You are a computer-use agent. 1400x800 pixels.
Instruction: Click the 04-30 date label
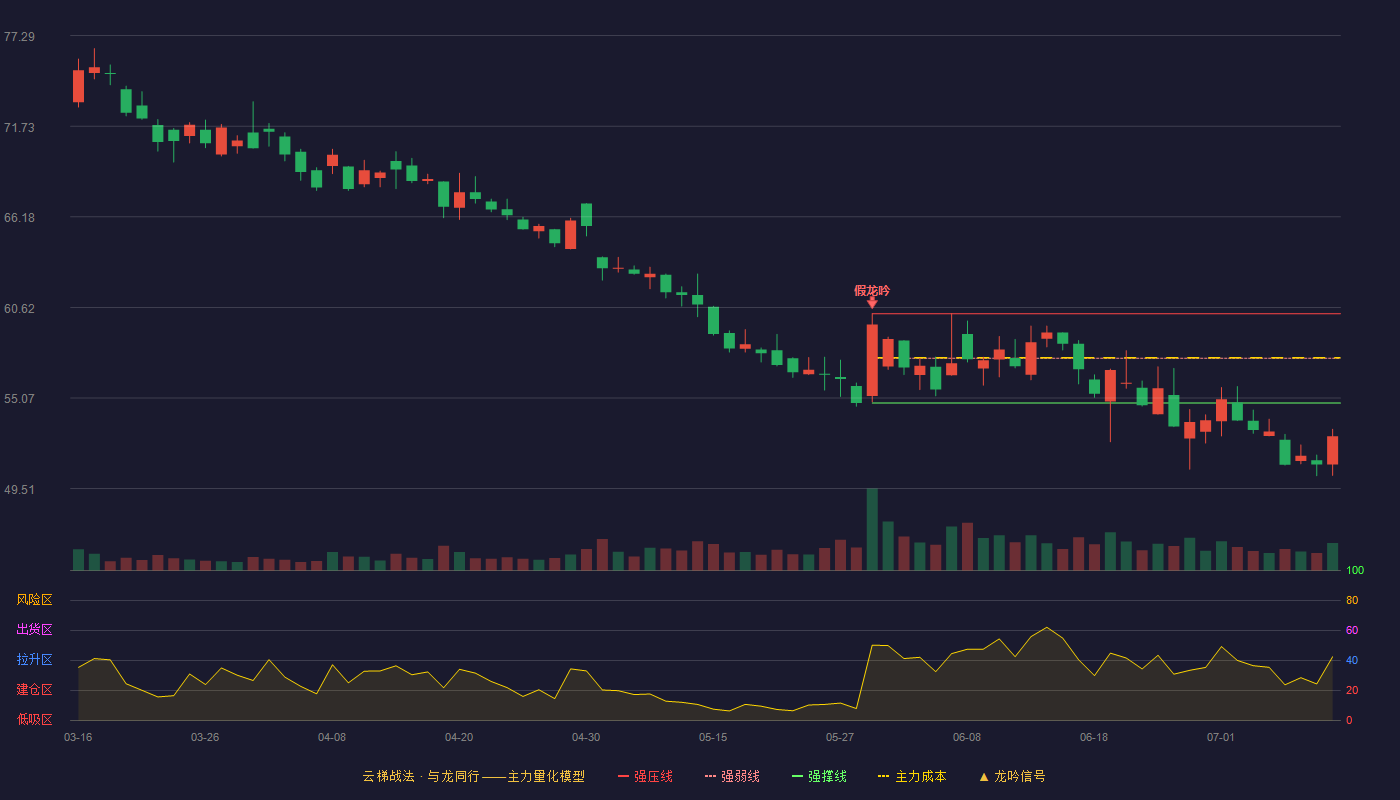(x=586, y=737)
